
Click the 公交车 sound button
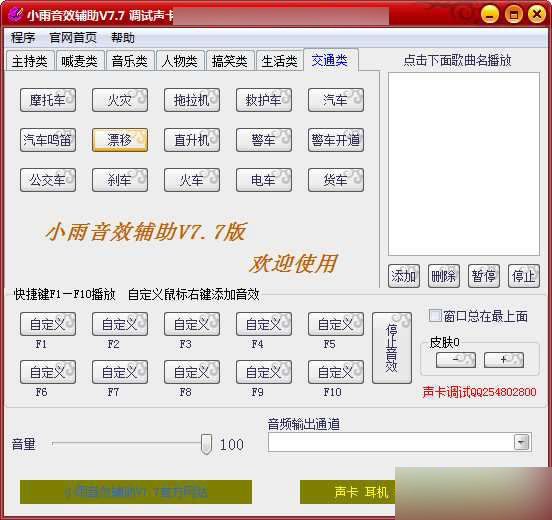pos(48,180)
